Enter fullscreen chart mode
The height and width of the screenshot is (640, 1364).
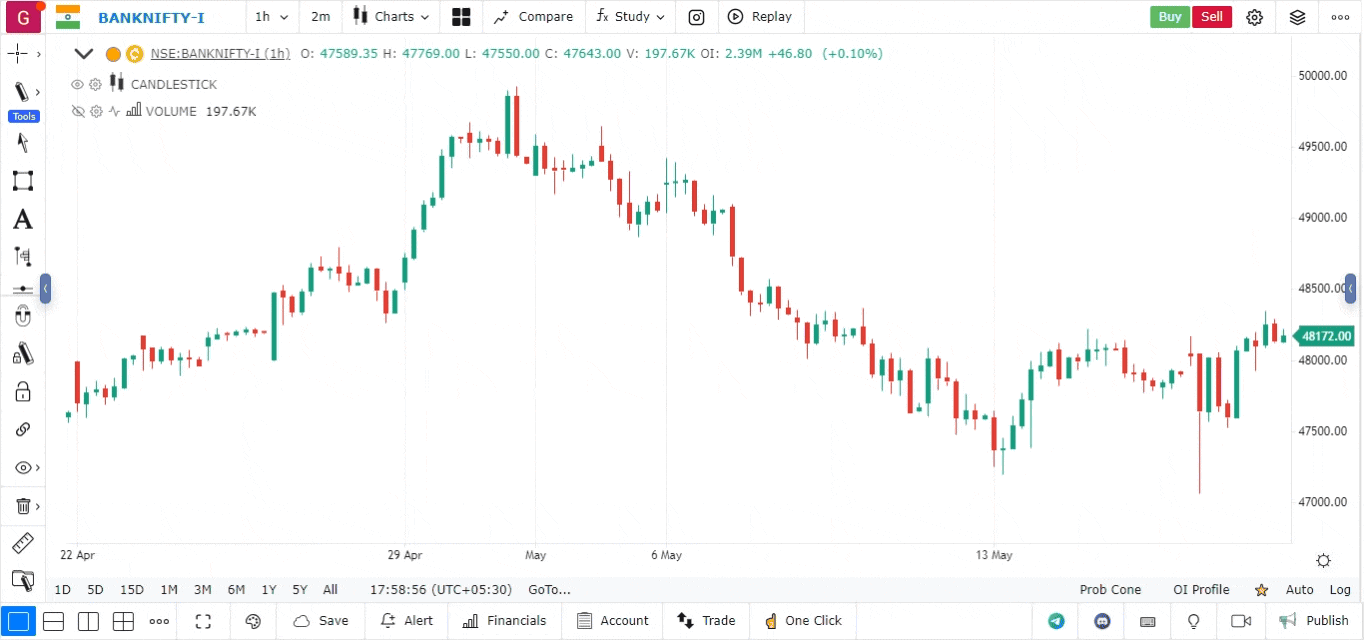(x=203, y=621)
